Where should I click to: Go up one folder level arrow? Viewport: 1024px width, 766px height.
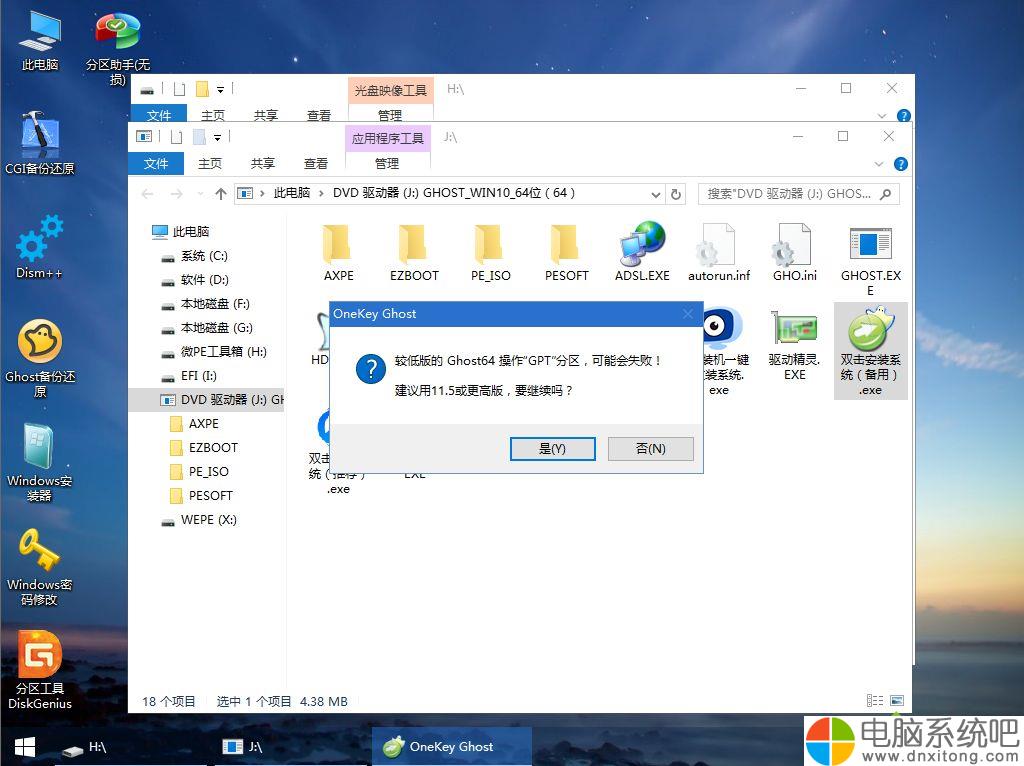click(221, 194)
